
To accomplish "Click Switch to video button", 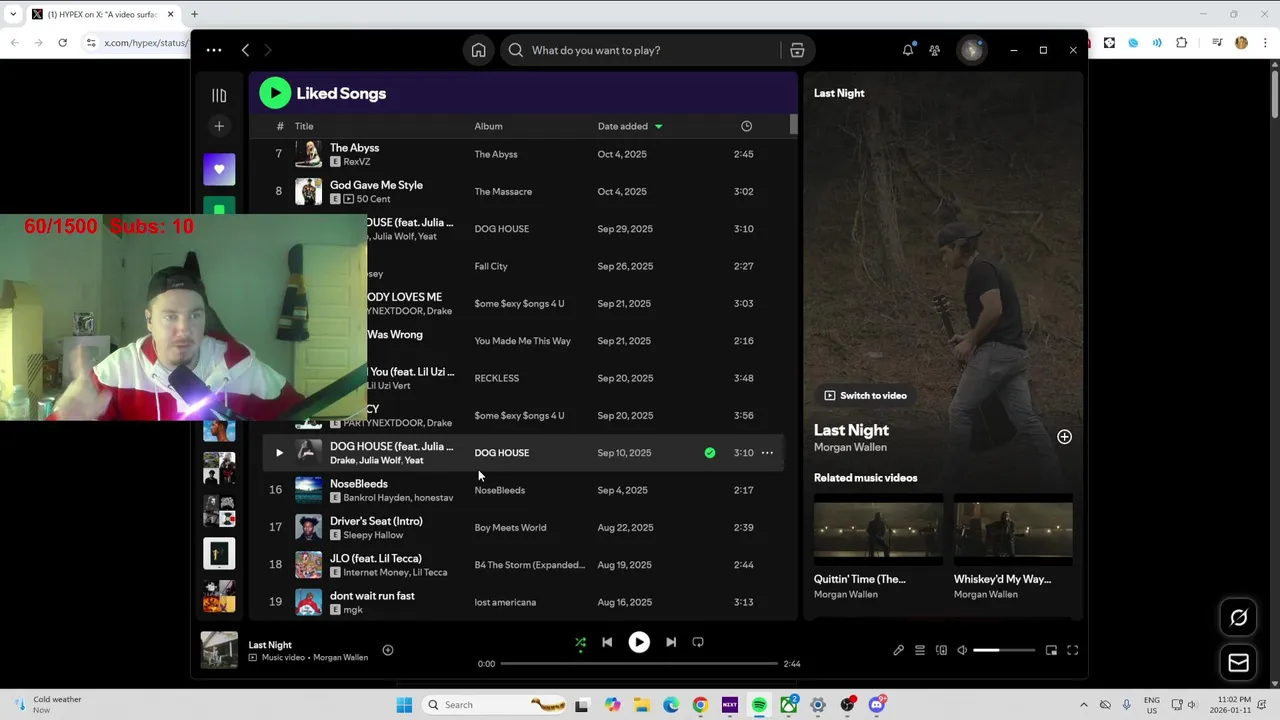I will (865, 396).
